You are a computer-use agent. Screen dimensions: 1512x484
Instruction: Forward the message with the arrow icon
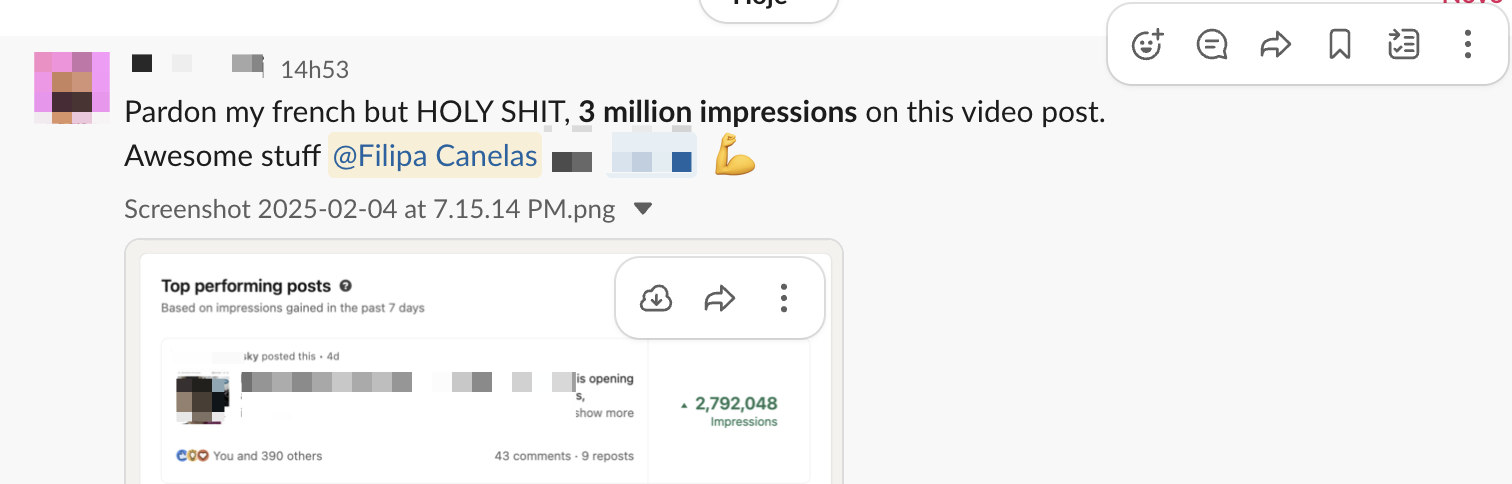coord(1275,45)
